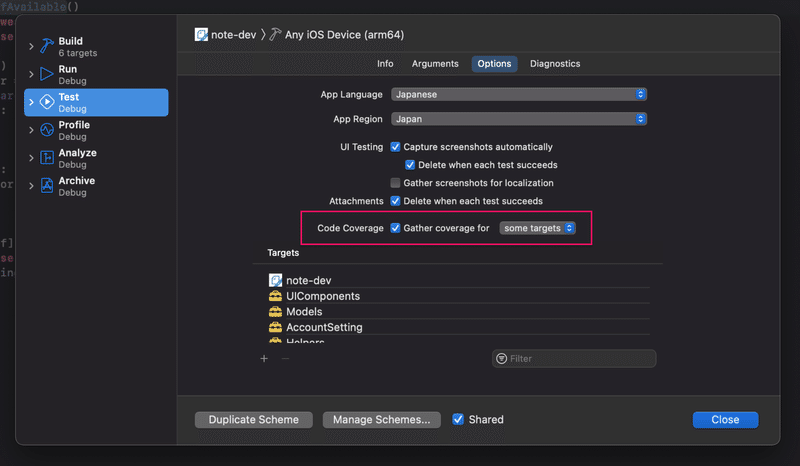Screen dimensions: 800x466
Task: Select the Run action label in sidebar
Action: click(x=68, y=69)
